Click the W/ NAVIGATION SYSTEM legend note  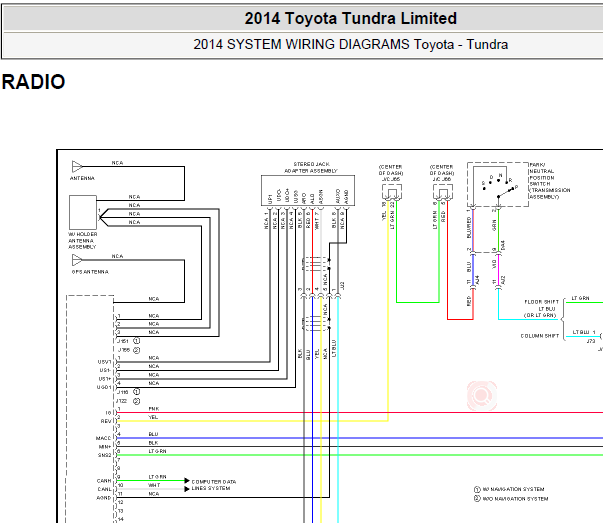tap(509, 489)
